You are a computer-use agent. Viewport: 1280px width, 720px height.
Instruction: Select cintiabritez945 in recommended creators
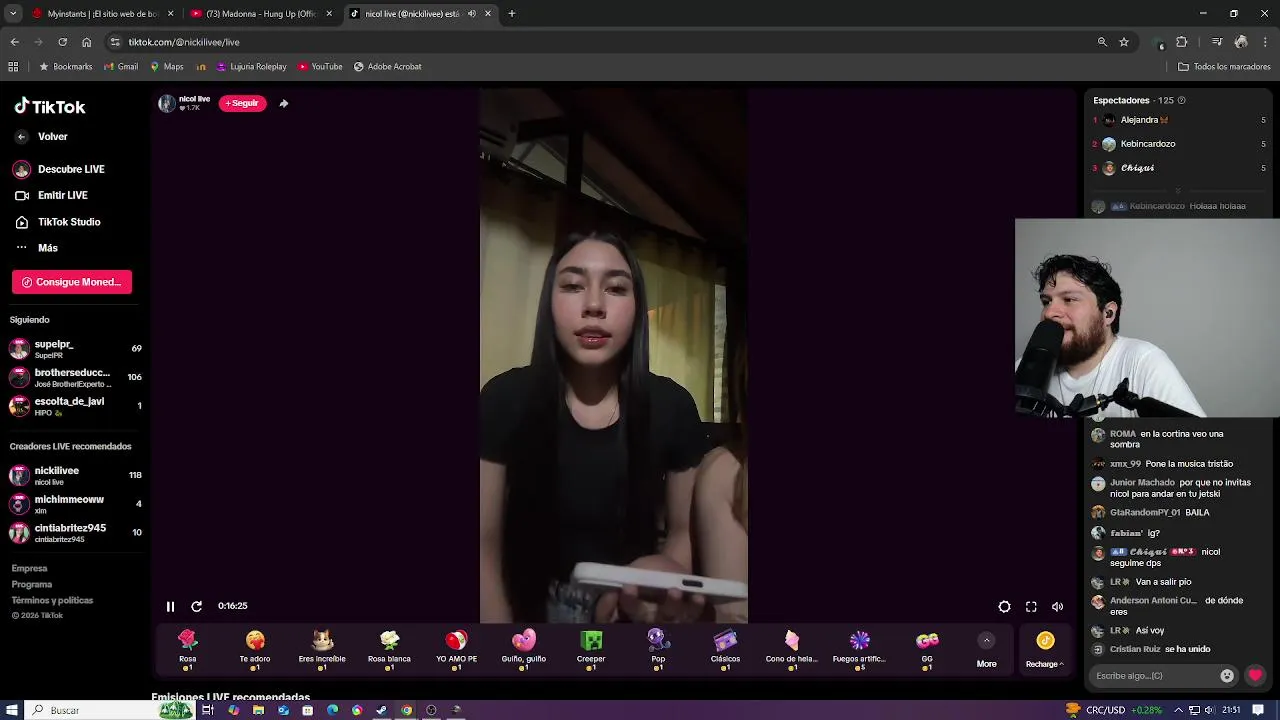click(75, 532)
